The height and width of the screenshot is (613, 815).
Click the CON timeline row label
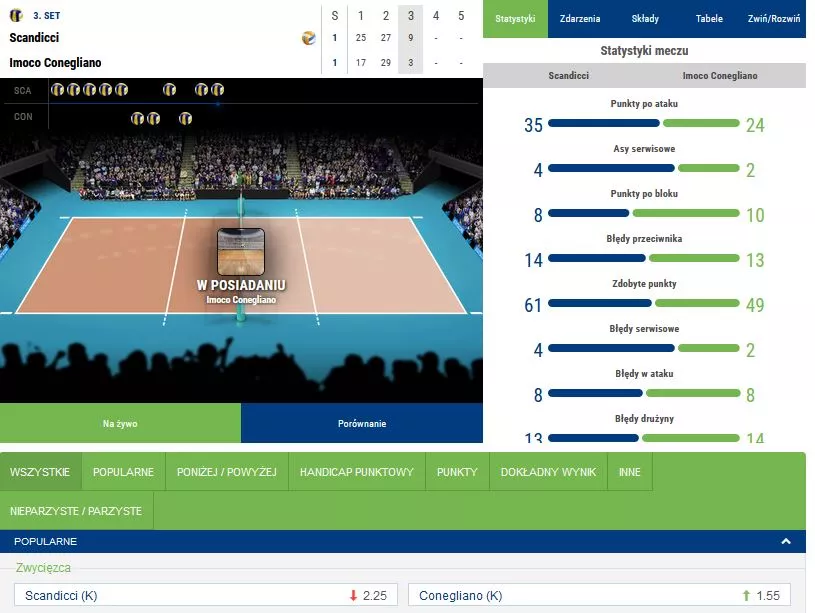point(23,116)
